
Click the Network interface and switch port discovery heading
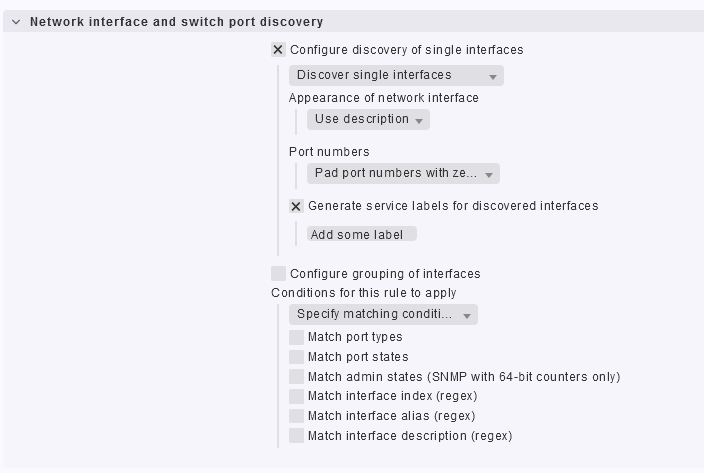pyautogui.click(x=176, y=21)
